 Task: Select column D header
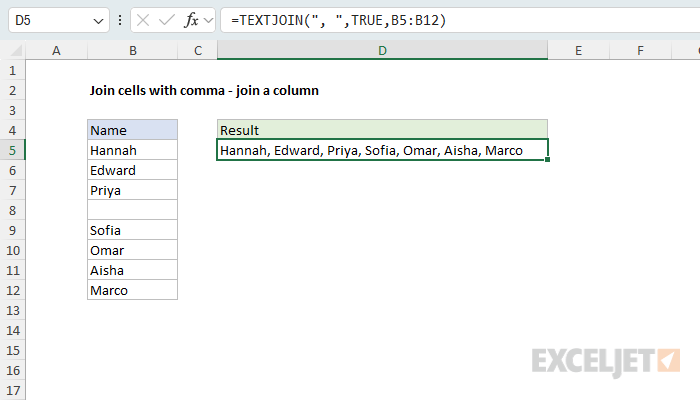click(383, 50)
